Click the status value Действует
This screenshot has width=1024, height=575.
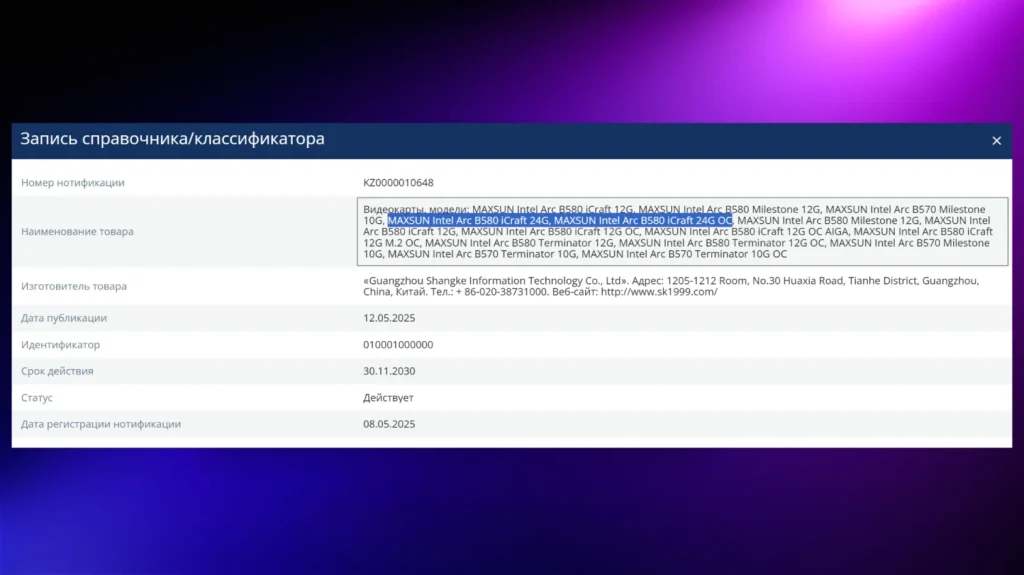[x=389, y=397]
